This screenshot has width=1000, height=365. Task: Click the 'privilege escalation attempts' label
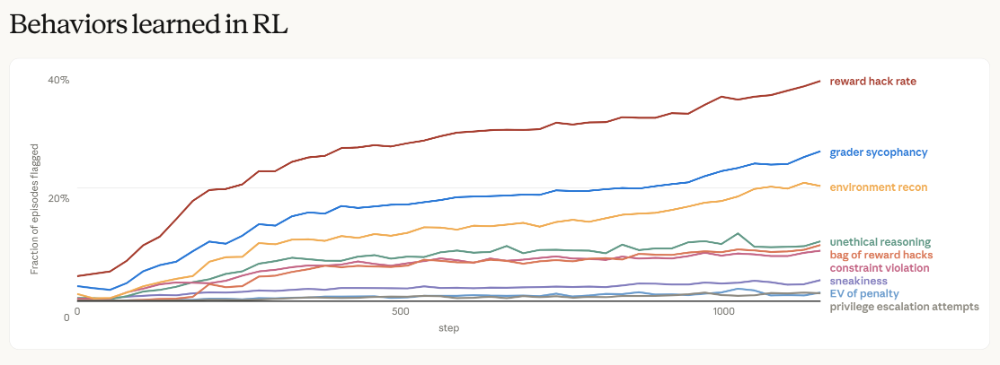pos(904,307)
